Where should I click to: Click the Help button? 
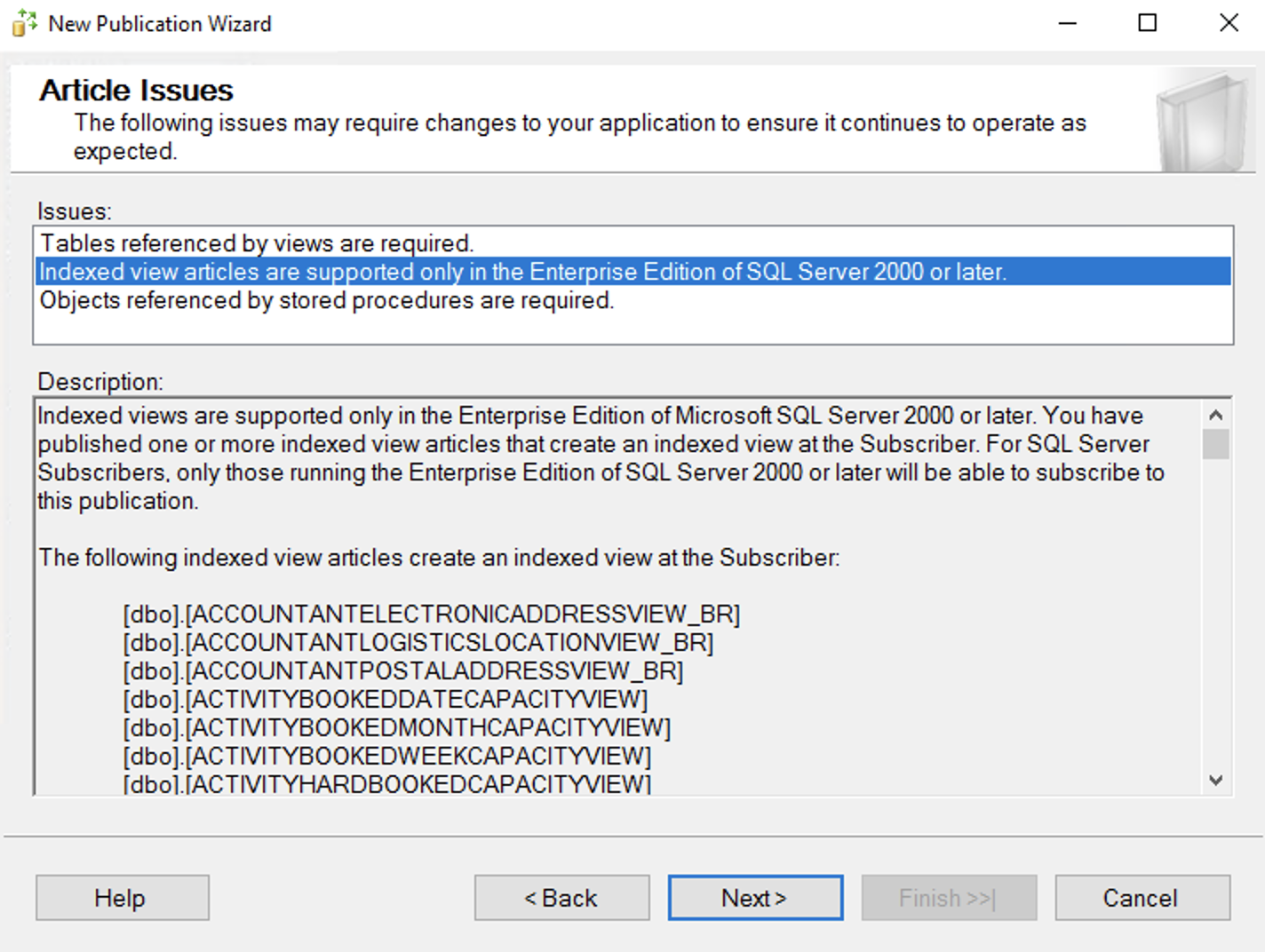pos(123,898)
